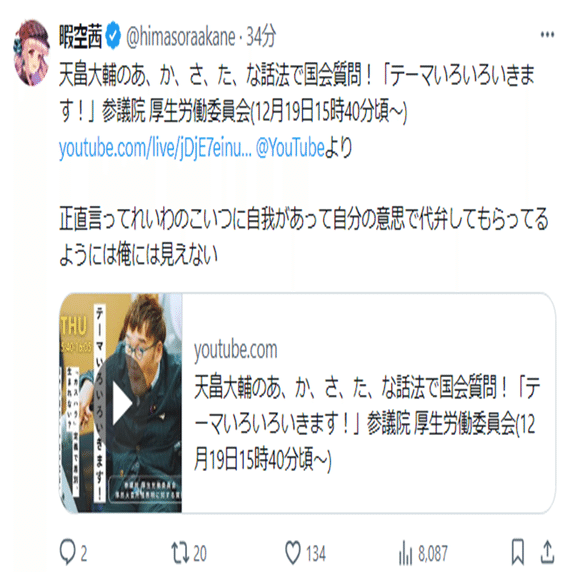The height and width of the screenshot is (572, 572).
Task: Open the 34分 timestamp link
Action: coord(261,37)
